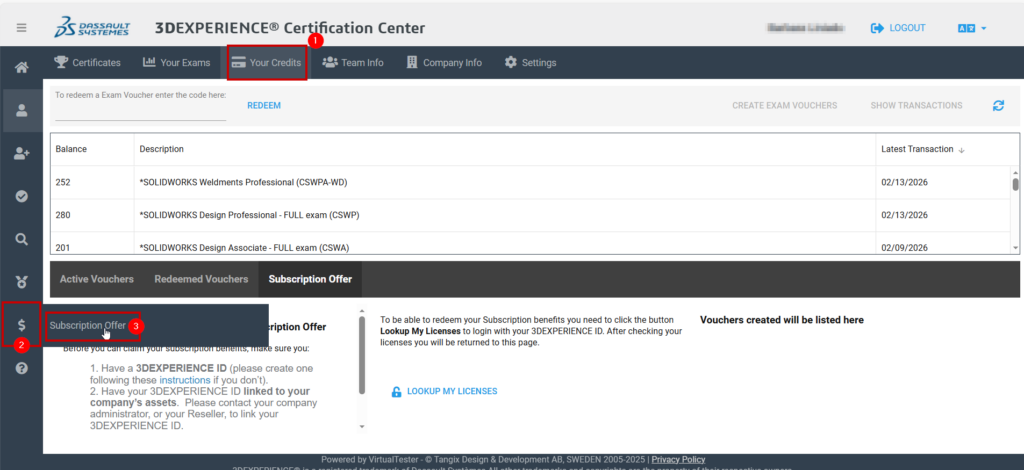The width and height of the screenshot is (1024, 470).
Task: Click SHOW TRANSACTIONS
Action: pyautogui.click(x=916, y=105)
